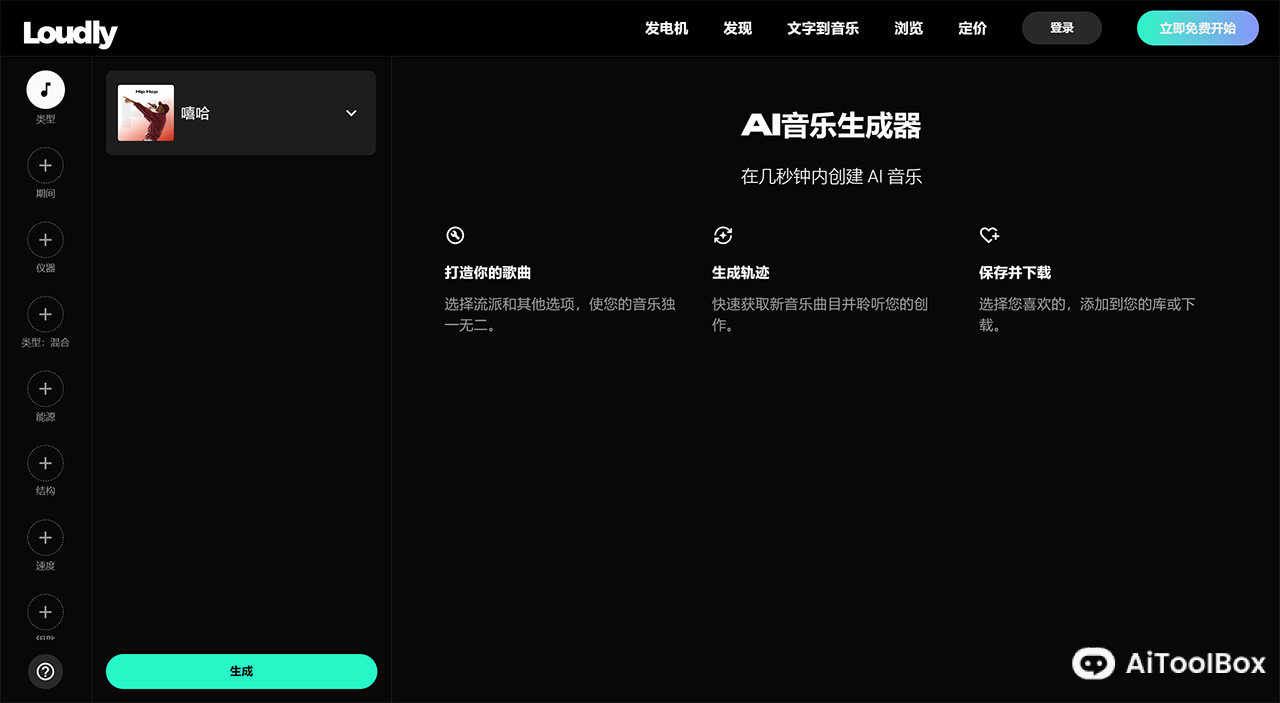Open the 类型: 混合 plus button
Viewport: 1280px width, 703px height.
[45, 314]
